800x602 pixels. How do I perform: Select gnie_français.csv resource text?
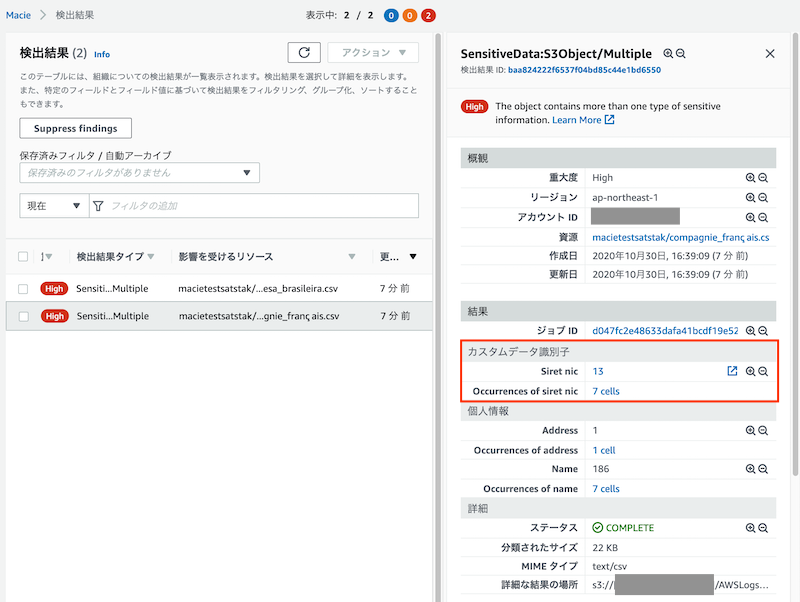(259, 316)
